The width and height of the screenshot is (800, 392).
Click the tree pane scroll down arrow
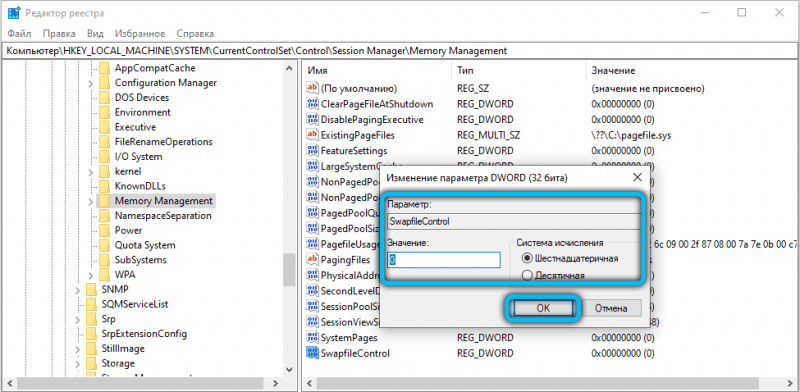coord(289,369)
